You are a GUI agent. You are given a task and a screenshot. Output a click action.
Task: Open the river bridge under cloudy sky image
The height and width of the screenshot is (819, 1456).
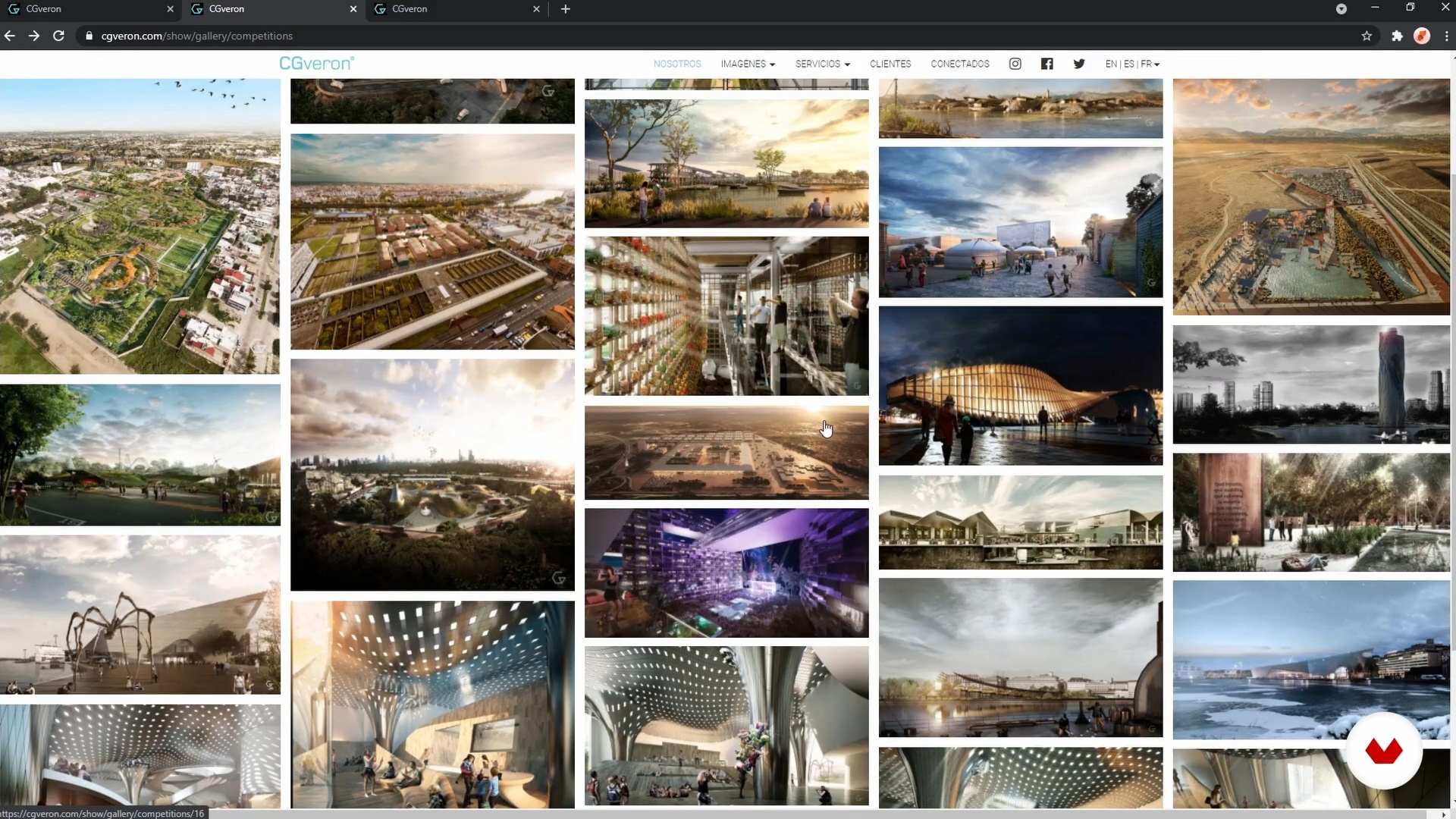point(1021,658)
